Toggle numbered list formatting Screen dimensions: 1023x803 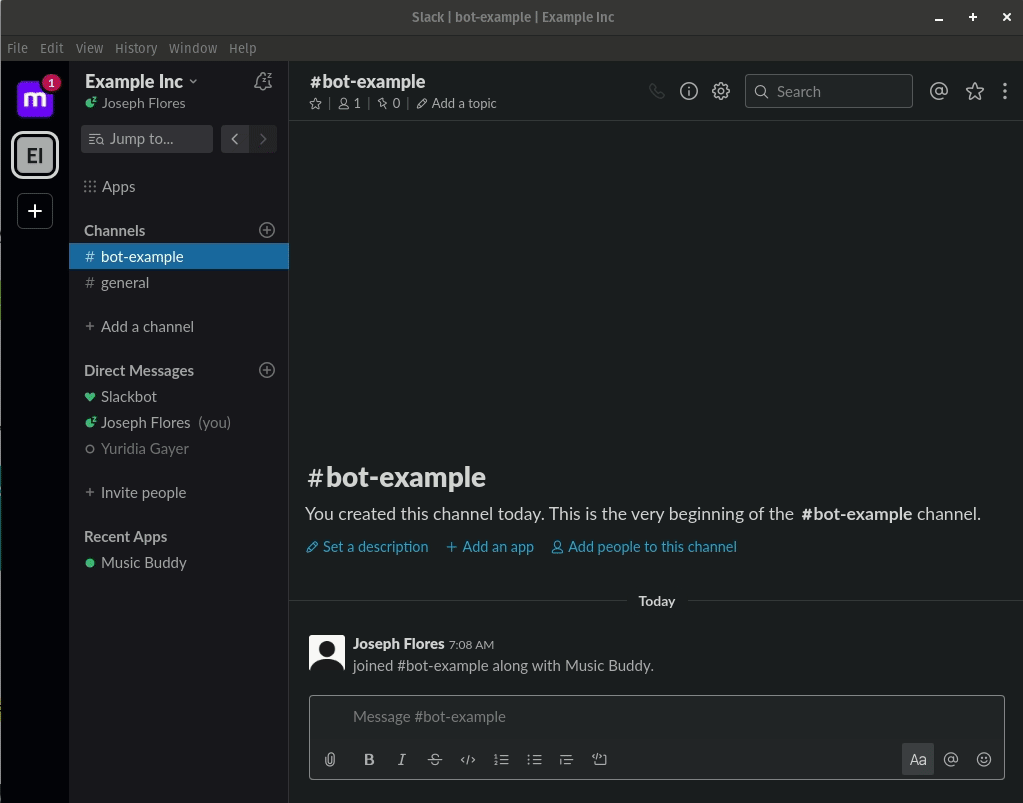[x=501, y=759]
